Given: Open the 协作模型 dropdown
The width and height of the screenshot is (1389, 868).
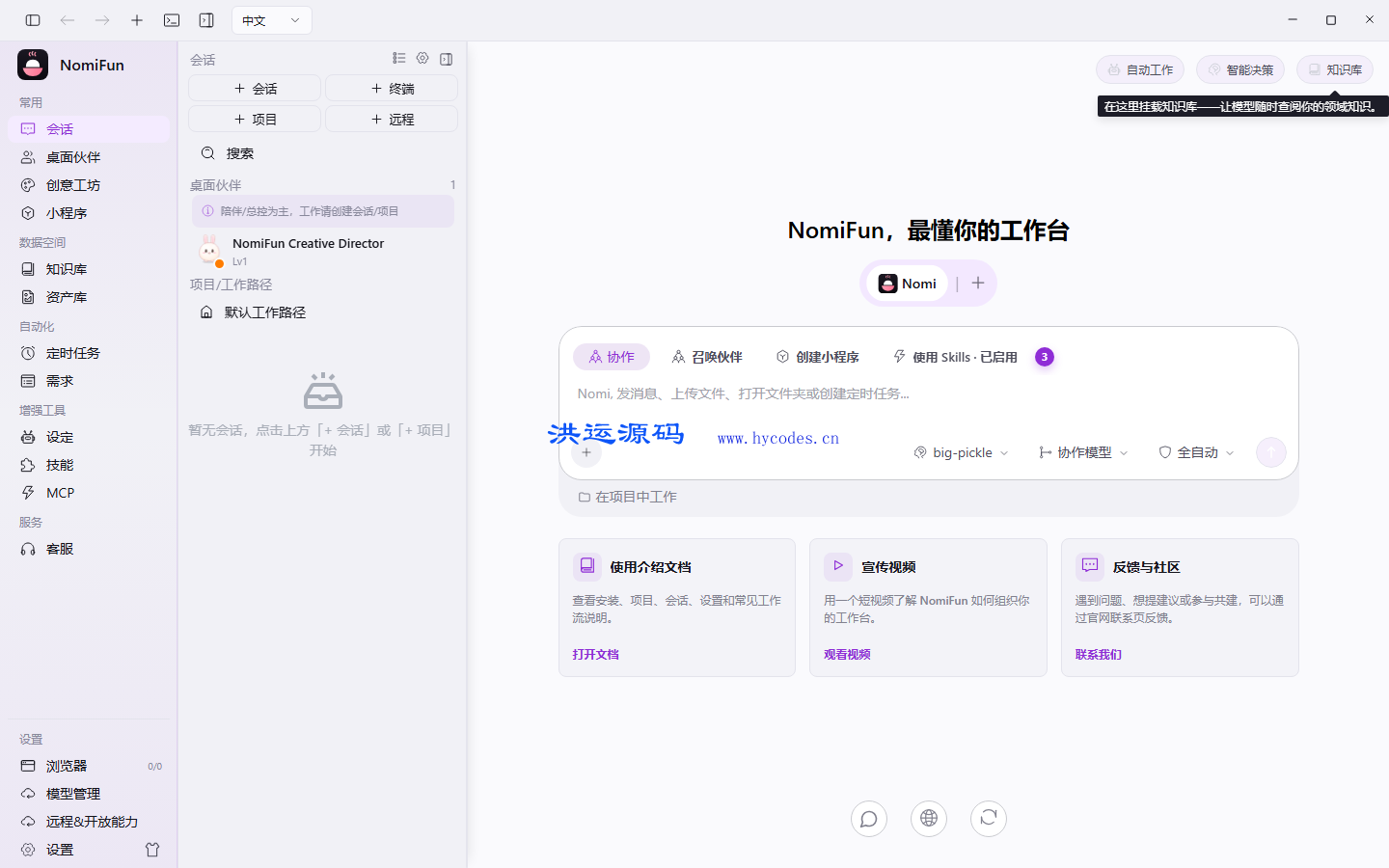Looking at the screenshot, I should pyautogui.click(x=1083, y=452).
